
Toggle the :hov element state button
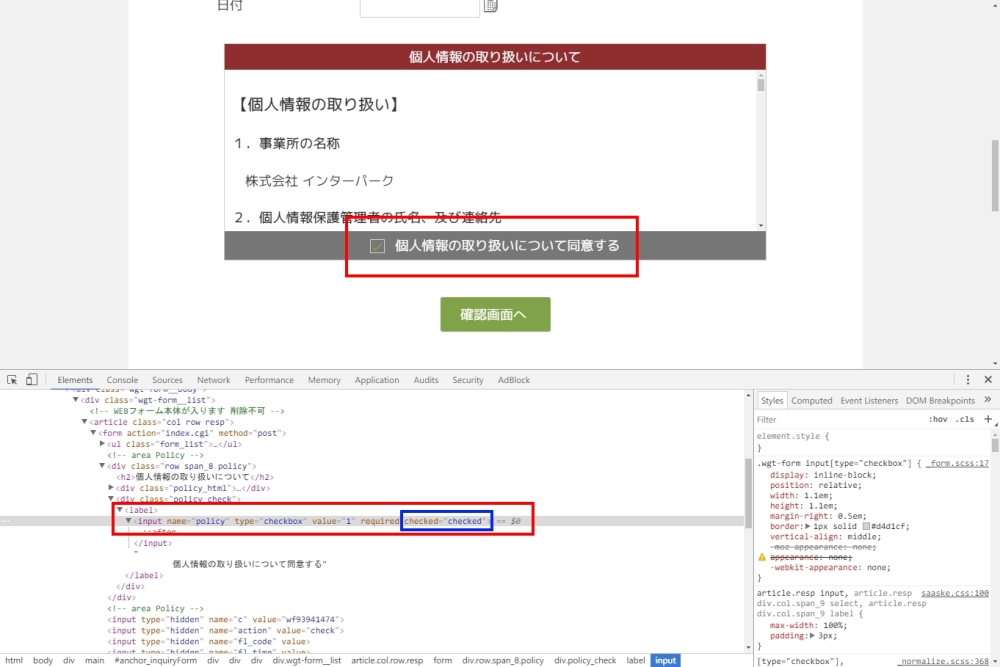[938, 420]
